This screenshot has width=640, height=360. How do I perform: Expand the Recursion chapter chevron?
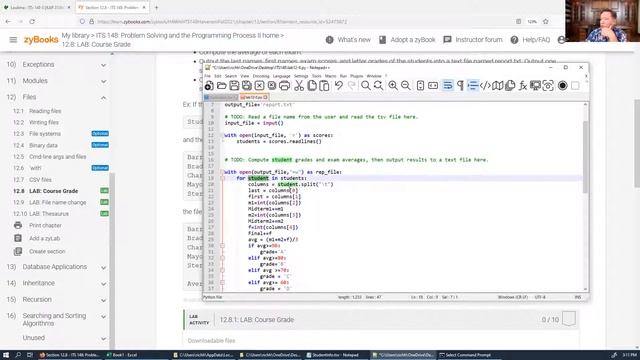(x=104, y=300)
